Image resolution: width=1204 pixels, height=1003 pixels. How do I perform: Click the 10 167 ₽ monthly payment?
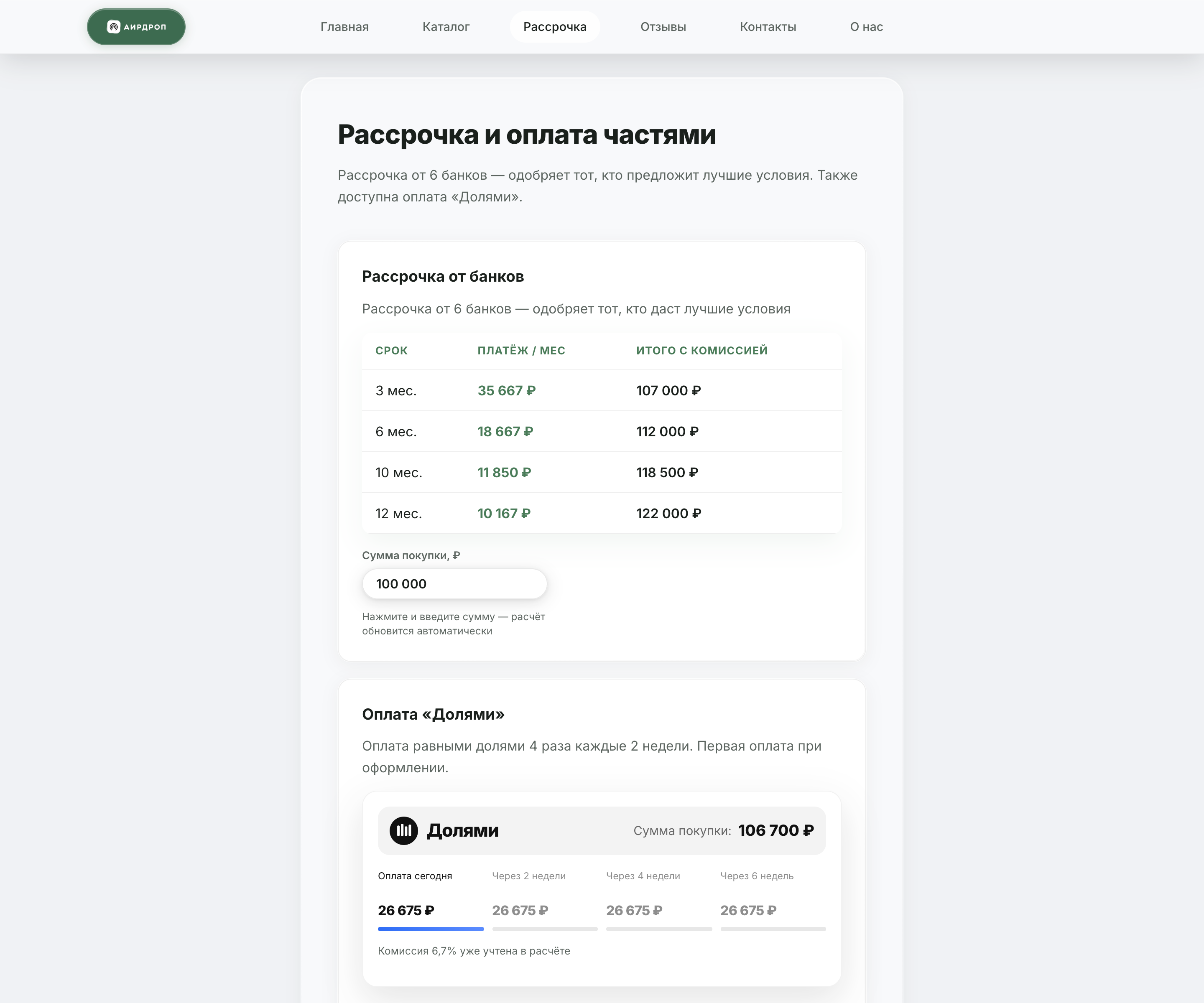point(505,514)
